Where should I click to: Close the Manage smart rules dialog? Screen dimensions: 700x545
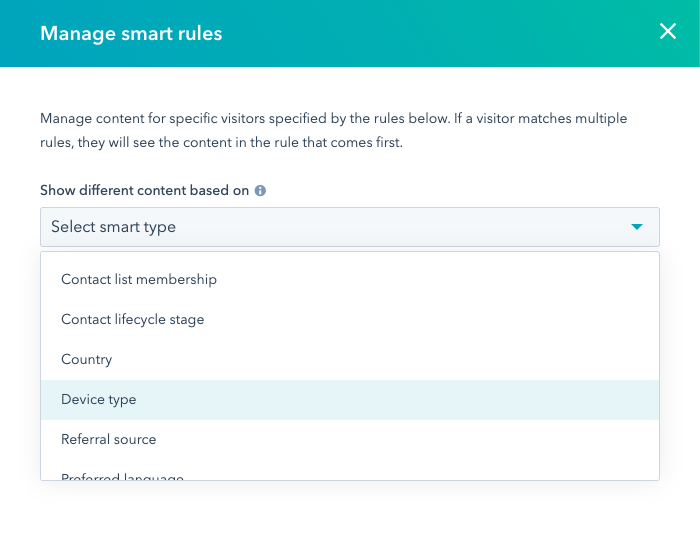(x=668, y=32)
